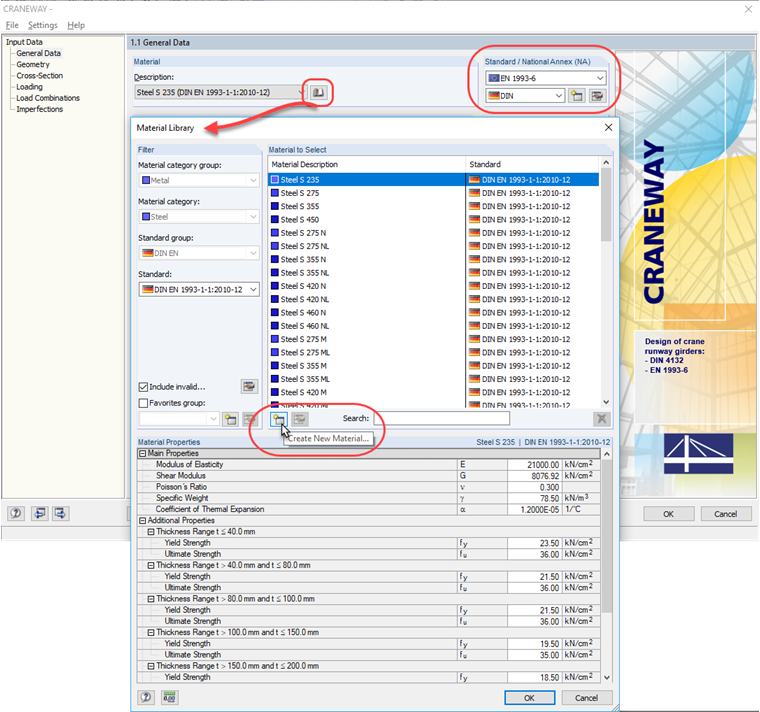This screenshot has height=712, width=760.
Task: Collapse Thickness Range t > 40.0 mm group
Action: [x=151, y=565]
